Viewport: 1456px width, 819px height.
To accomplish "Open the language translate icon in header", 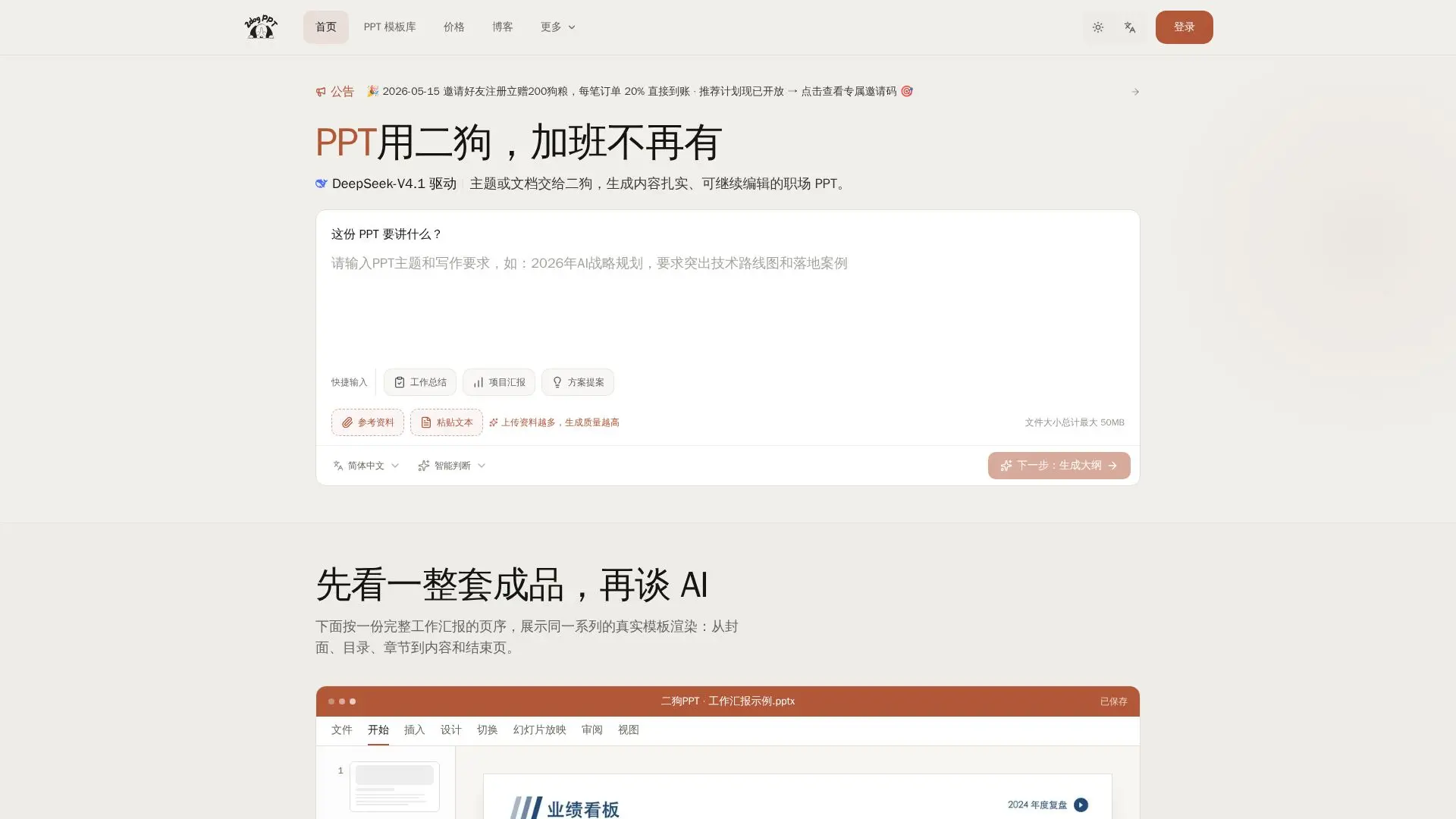I will click(x=1130, y=27).
